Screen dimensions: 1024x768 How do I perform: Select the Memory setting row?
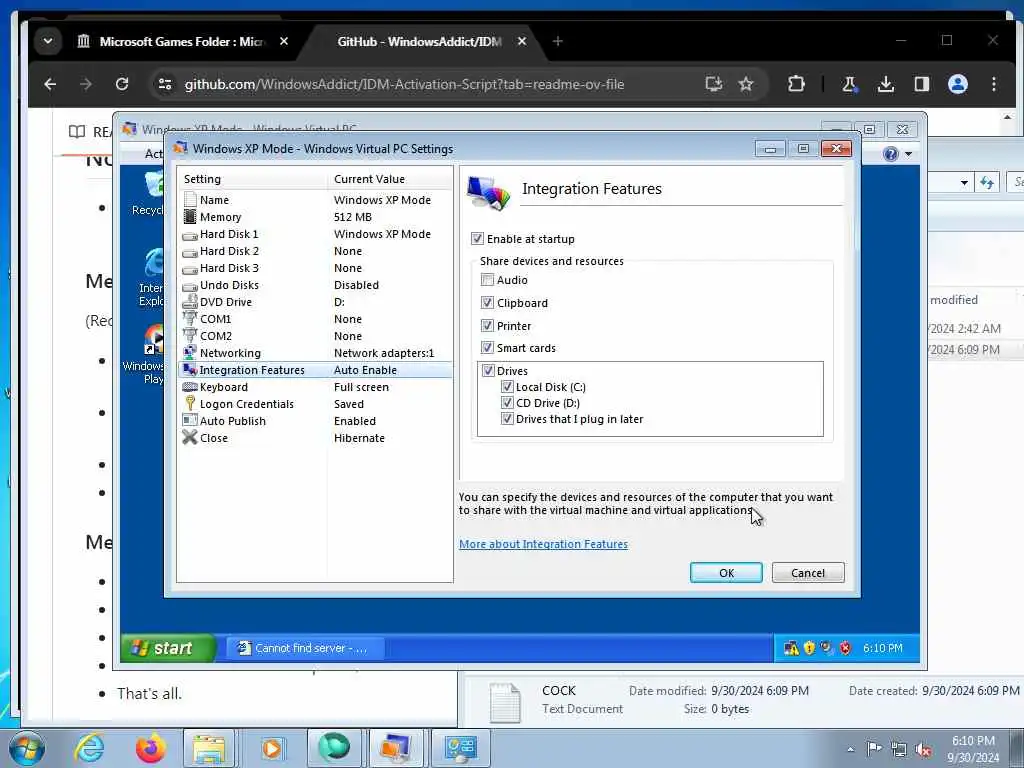[315, 217]
